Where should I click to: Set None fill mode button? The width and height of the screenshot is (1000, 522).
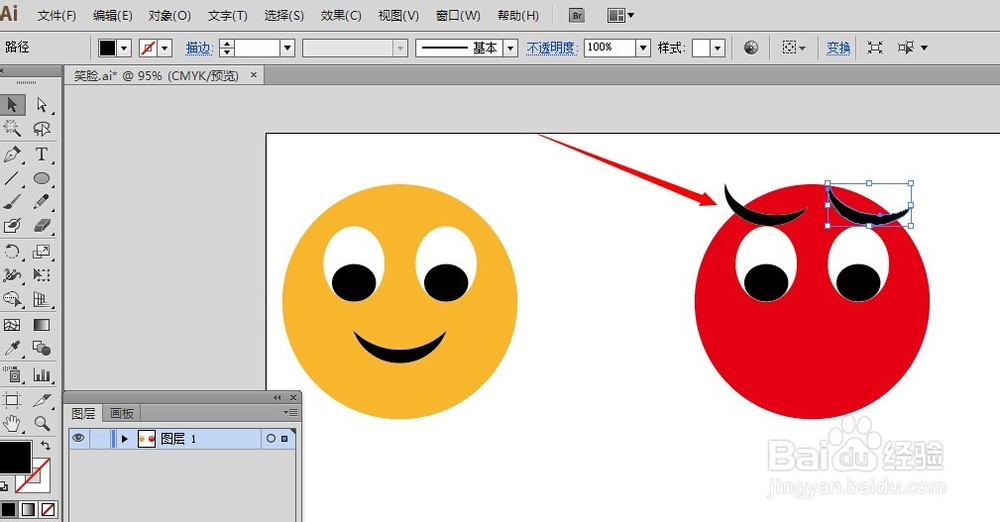pyautogui.click(x=48, y=509)
